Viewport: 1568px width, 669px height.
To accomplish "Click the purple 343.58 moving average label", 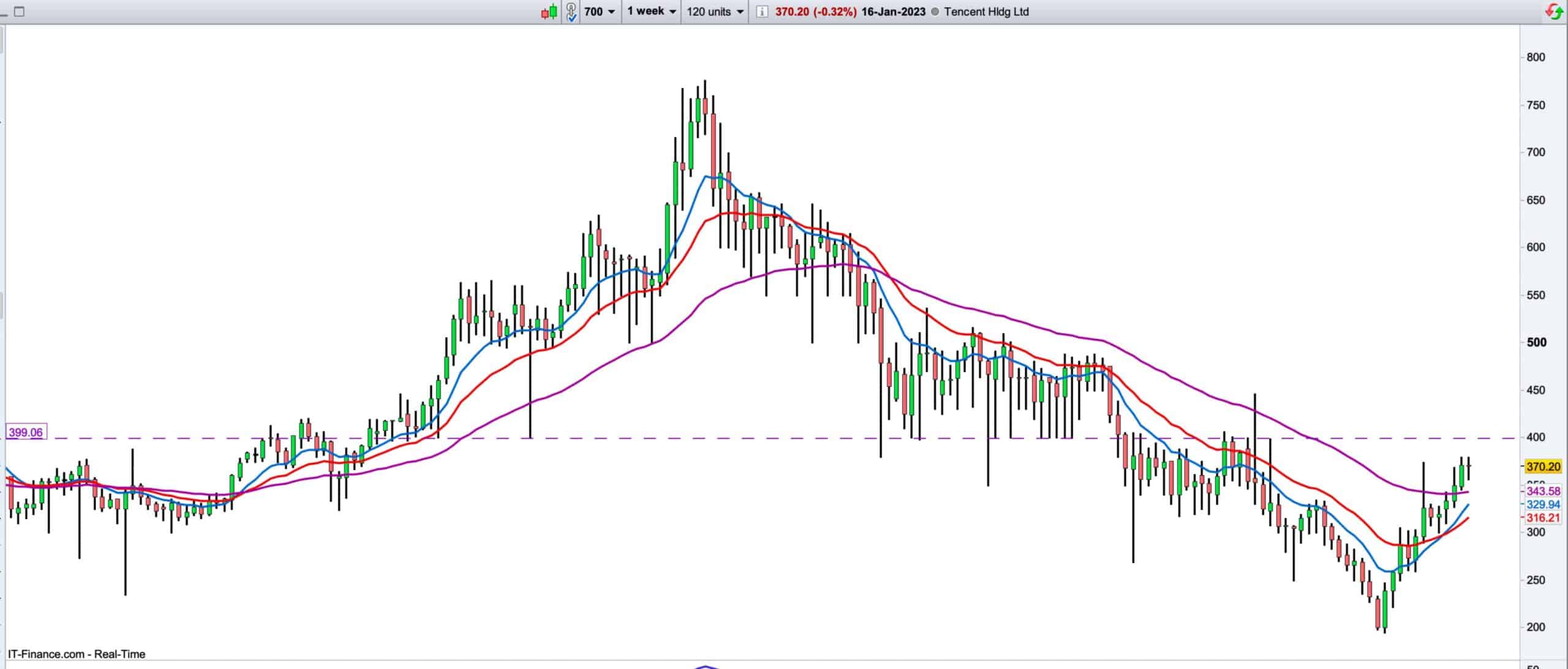I will [x=1543, y=491].
